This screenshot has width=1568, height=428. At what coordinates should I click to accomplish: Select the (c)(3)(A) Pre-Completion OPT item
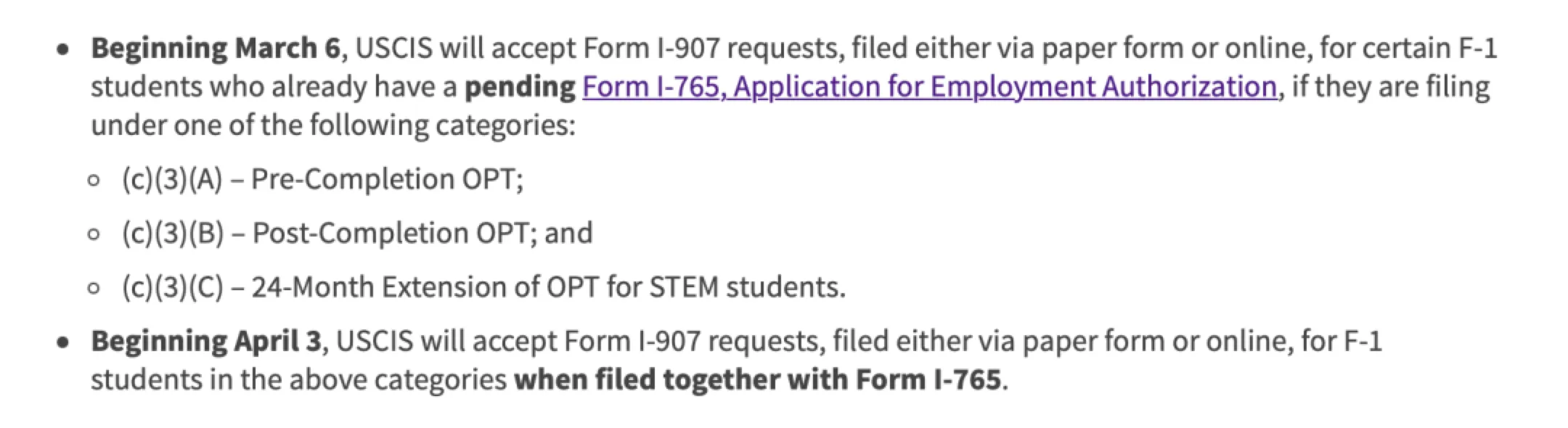[x=322, y=179]
